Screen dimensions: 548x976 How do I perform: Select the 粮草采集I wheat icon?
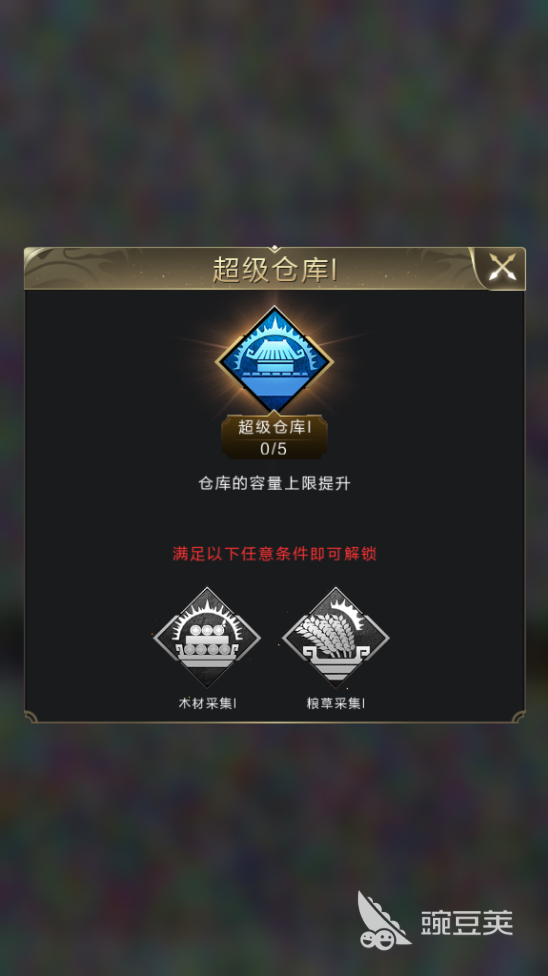pyautogui.click(x=336, y=637)
